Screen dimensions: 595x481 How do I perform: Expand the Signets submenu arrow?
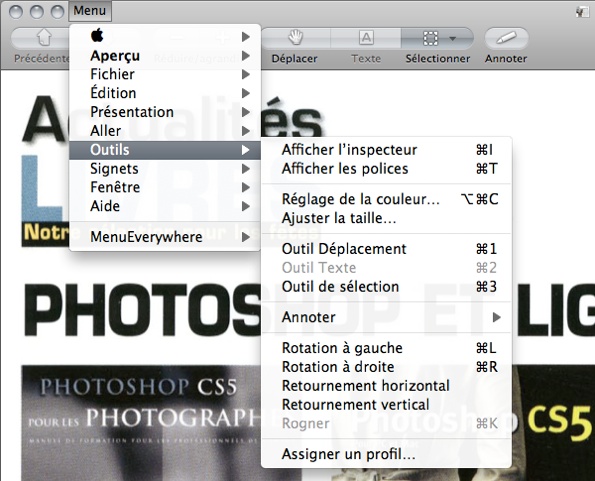[x=246, y=169]
